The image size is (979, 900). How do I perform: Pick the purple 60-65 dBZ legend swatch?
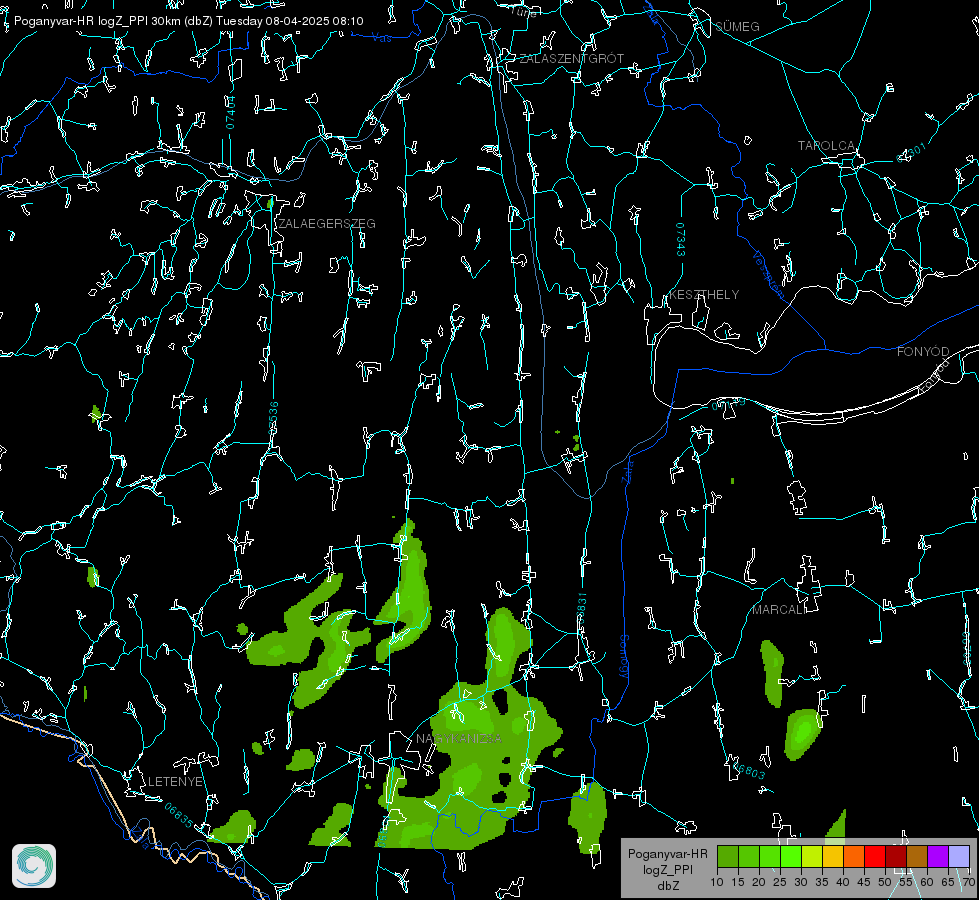pyautogui.click(x=938, y=856)
